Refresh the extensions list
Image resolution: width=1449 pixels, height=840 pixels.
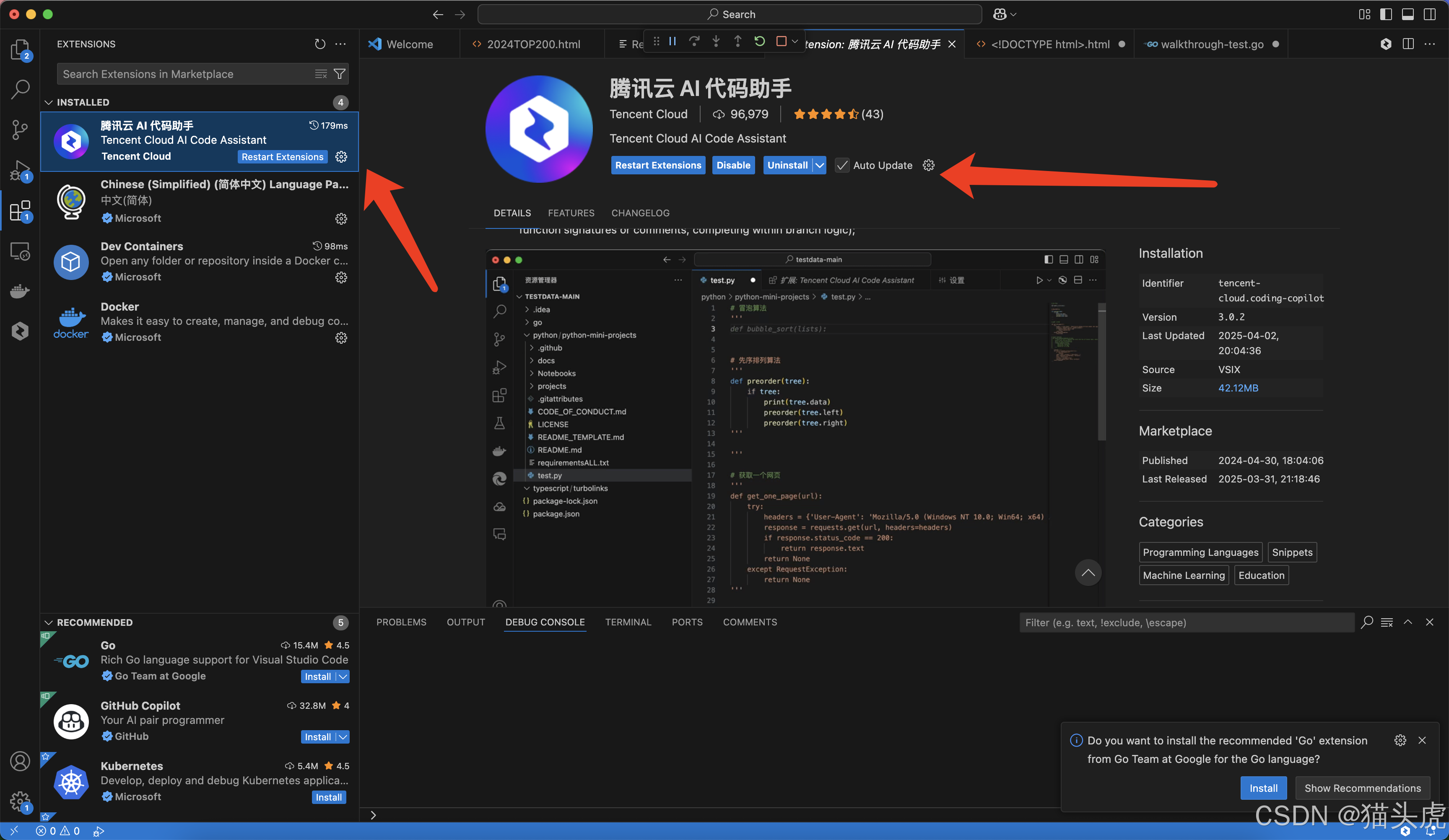tap(320, 44)
